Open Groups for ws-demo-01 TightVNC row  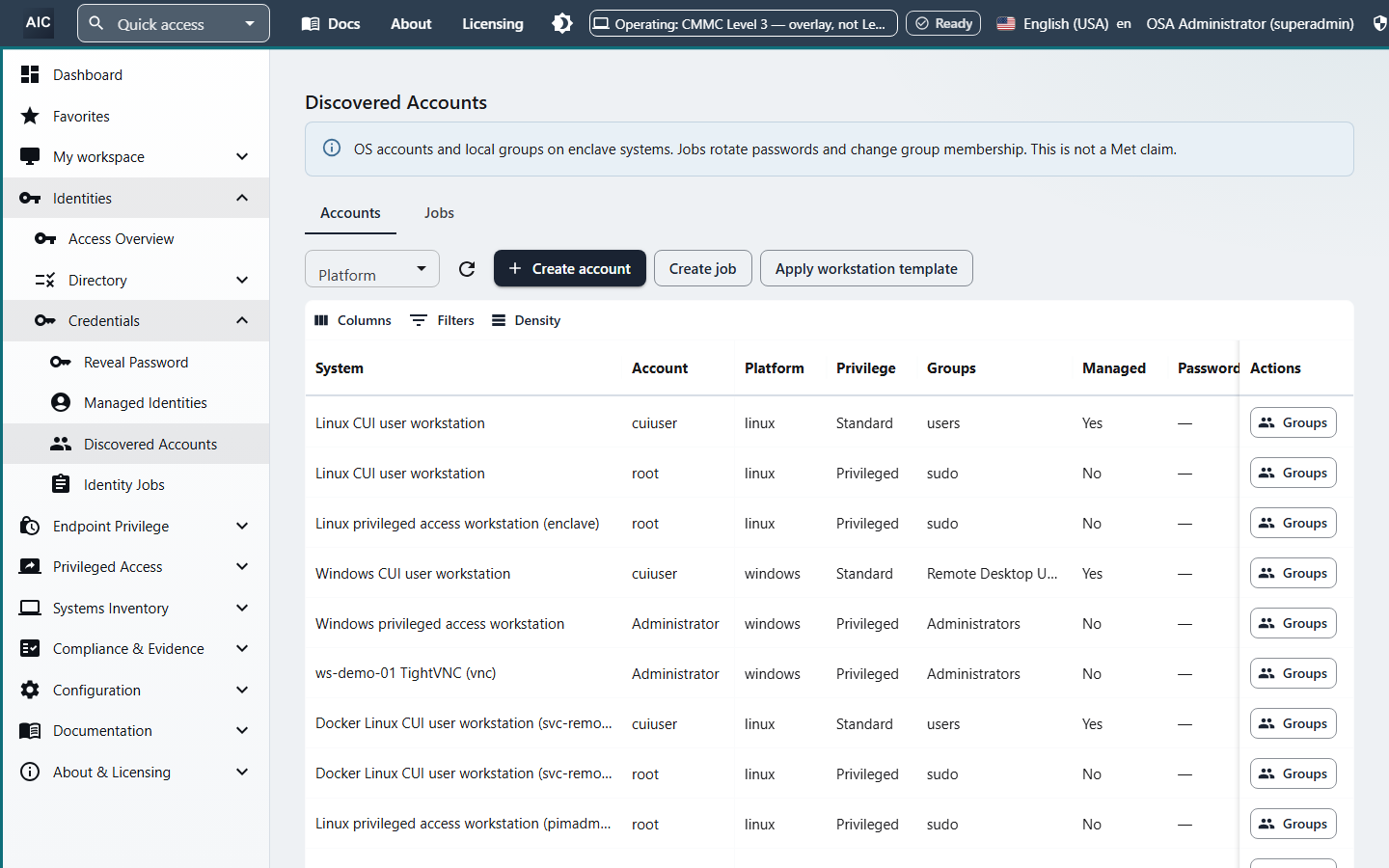click(1294, 673)
